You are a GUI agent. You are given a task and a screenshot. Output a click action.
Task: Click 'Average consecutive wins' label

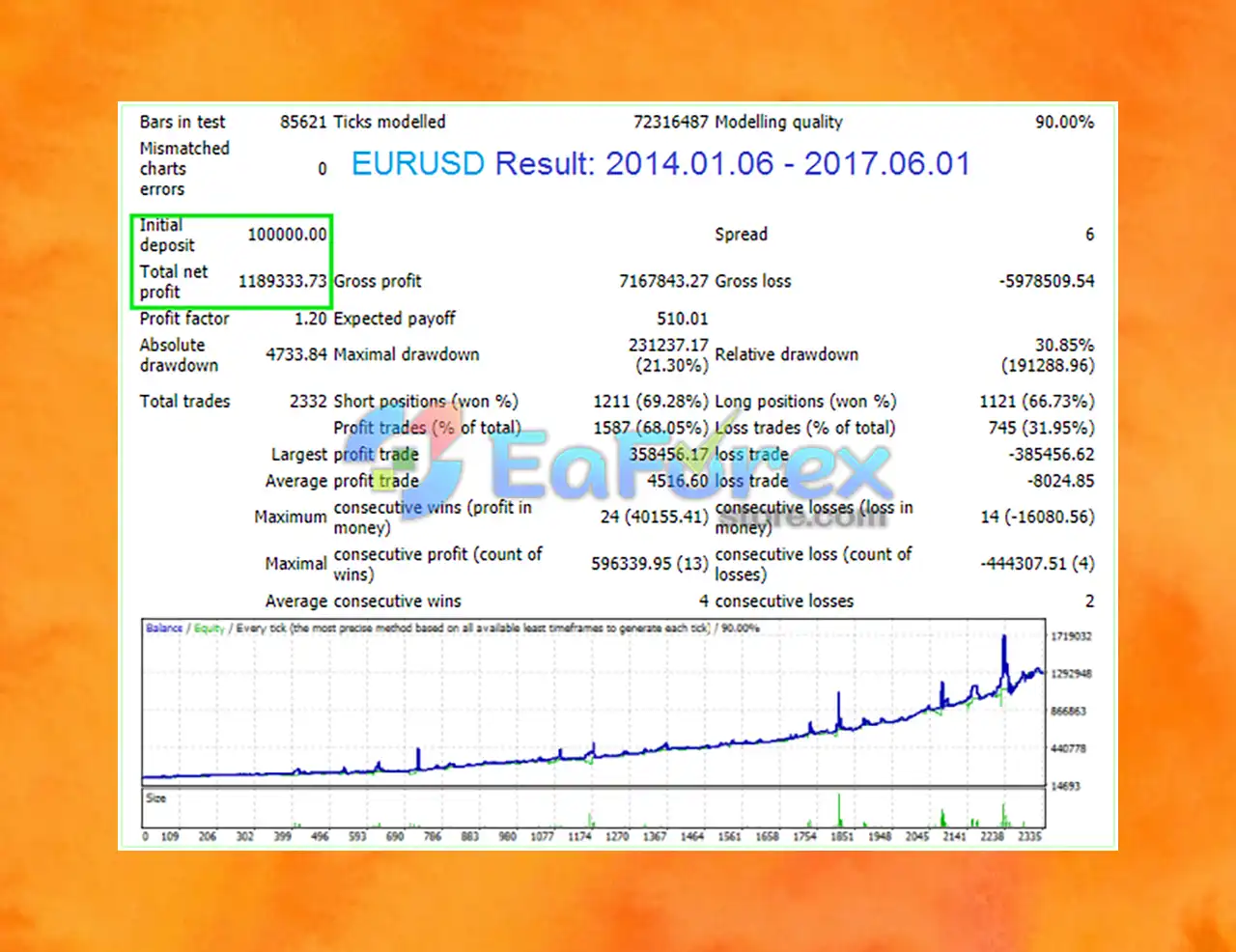click(x=363, y=602)
